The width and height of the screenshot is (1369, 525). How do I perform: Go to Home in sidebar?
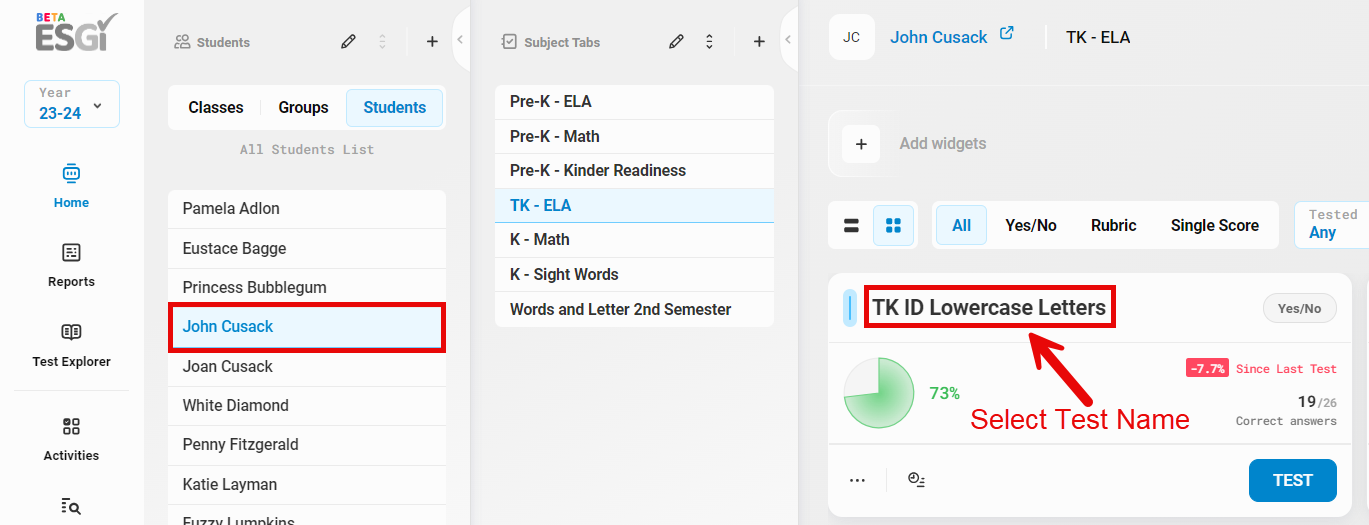click(x=71, y=186)
